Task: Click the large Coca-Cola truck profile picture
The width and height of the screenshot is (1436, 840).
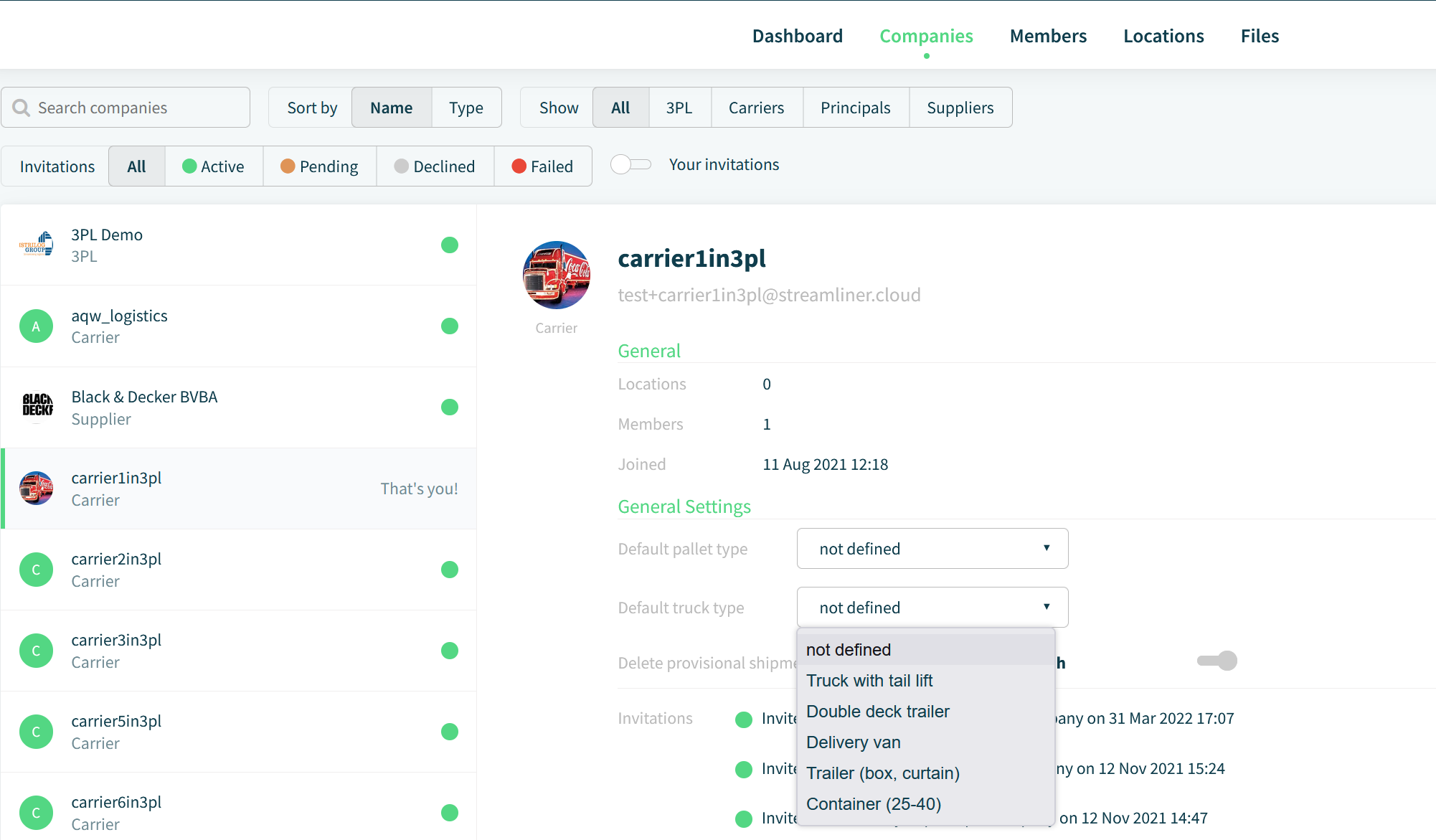Action: click(x=557, y=275)
